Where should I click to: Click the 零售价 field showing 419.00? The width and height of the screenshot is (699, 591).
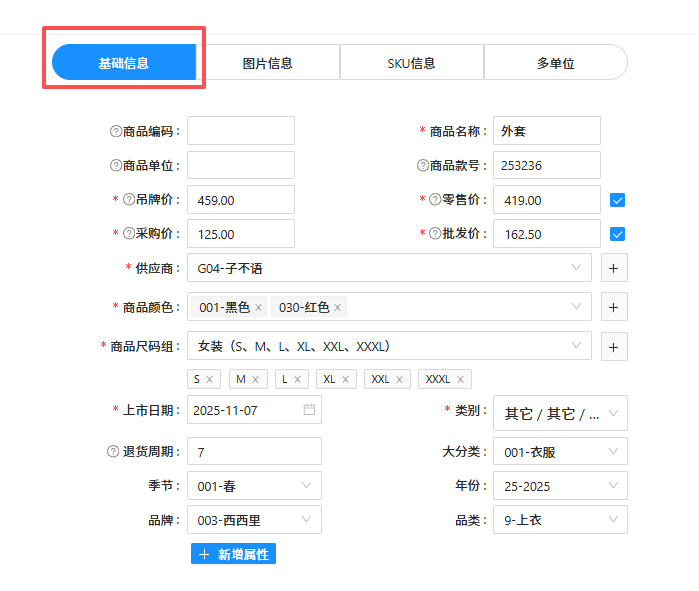547,200
